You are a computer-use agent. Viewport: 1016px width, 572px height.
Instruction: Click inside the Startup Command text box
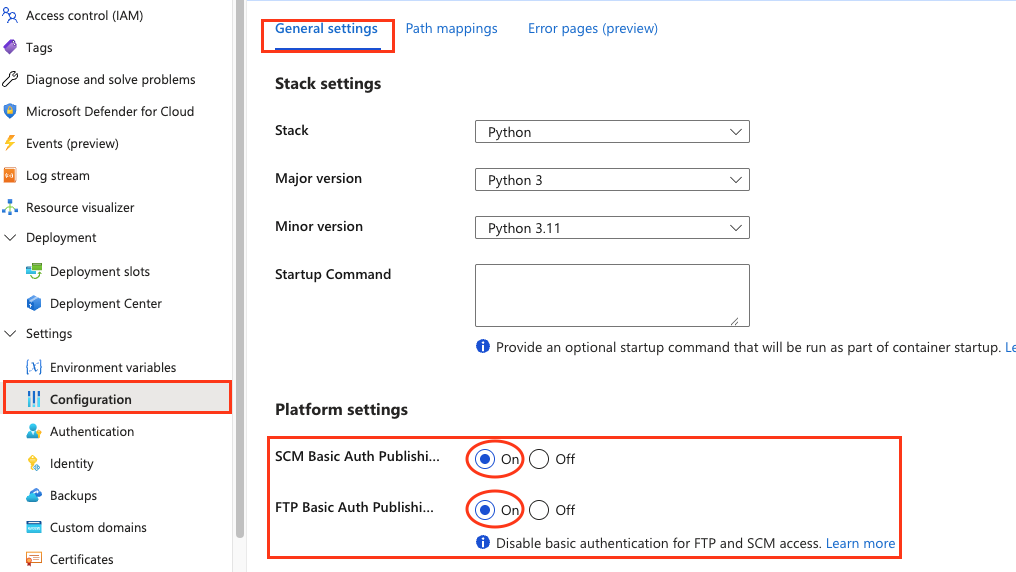(612, 295)
